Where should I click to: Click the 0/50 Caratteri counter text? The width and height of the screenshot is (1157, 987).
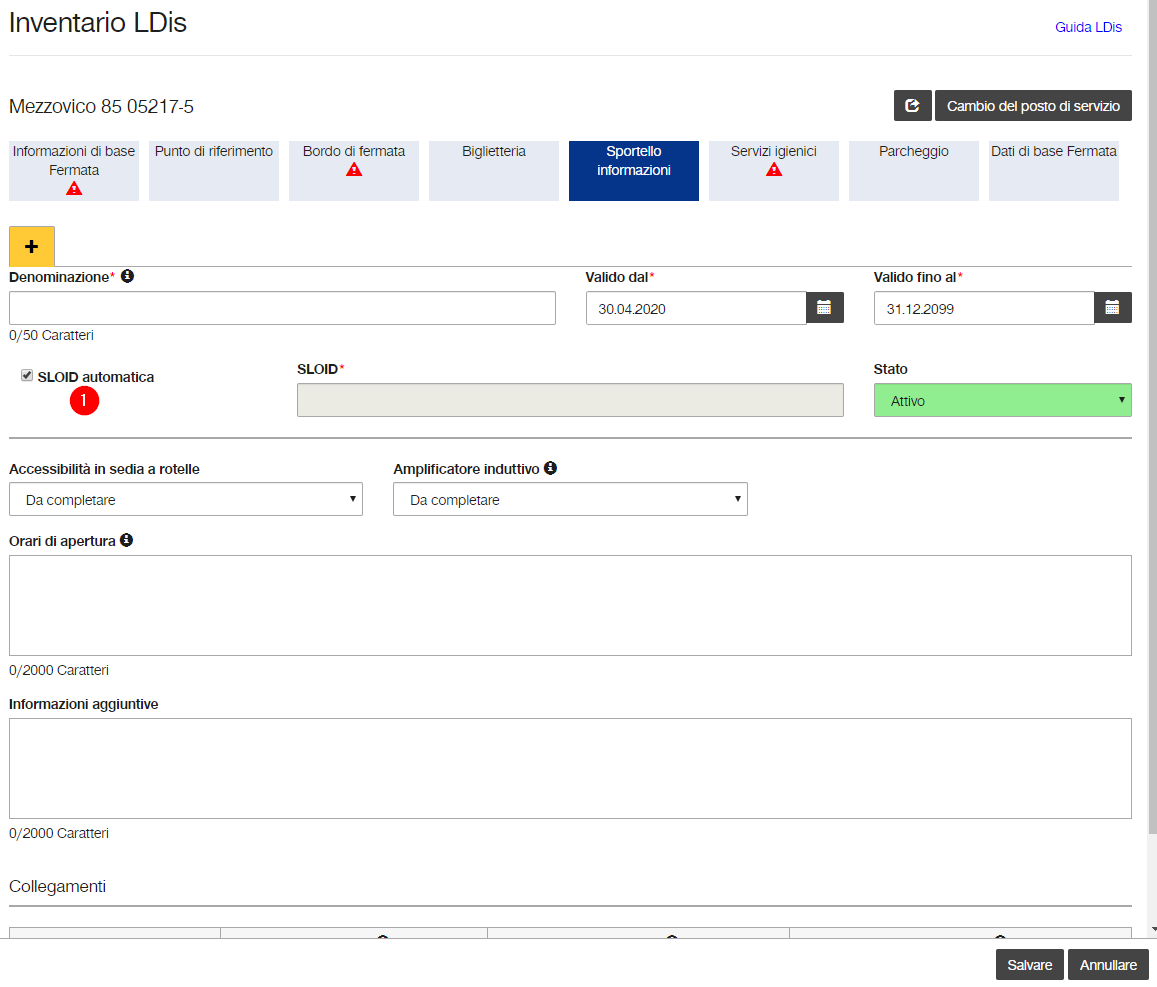click(51, 335)
